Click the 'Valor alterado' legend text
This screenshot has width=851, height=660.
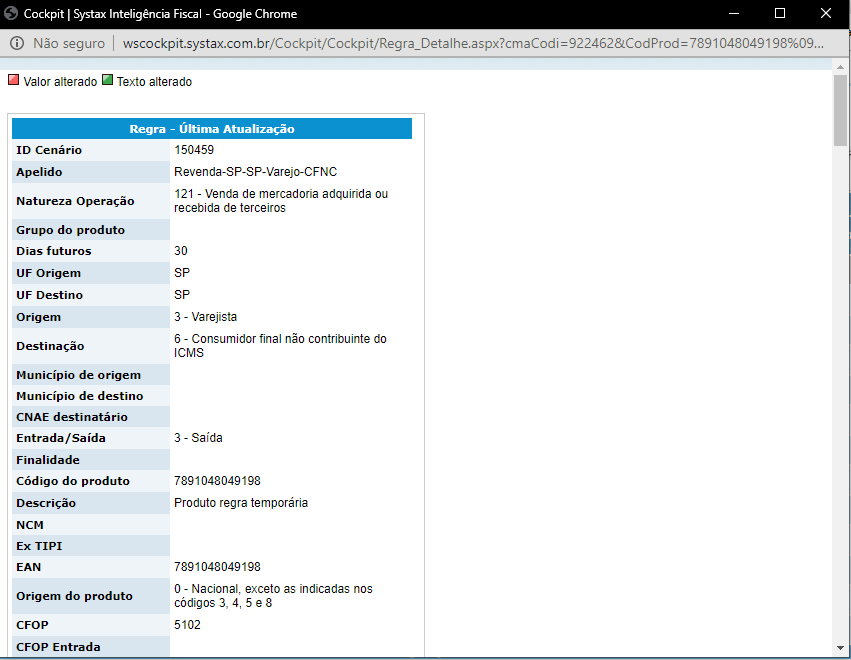click(x=60, y=81)
